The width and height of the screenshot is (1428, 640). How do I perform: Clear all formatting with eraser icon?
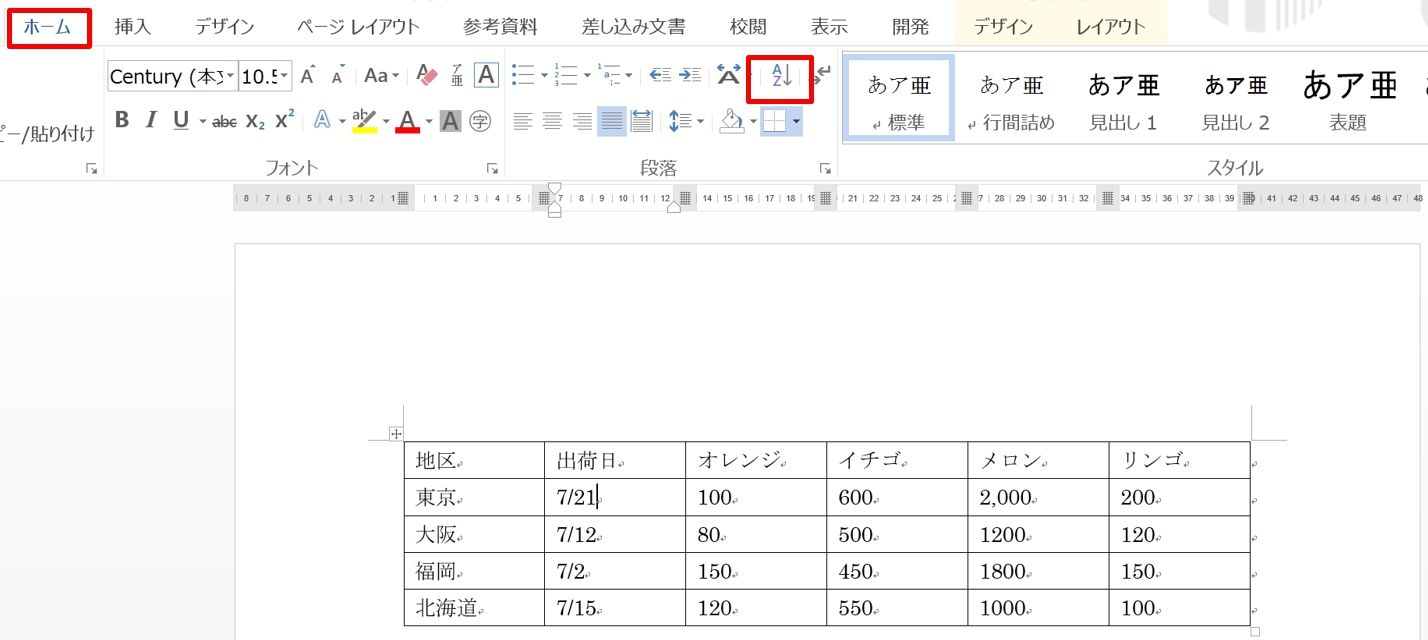pyautogui.click(x=427, y=75)
